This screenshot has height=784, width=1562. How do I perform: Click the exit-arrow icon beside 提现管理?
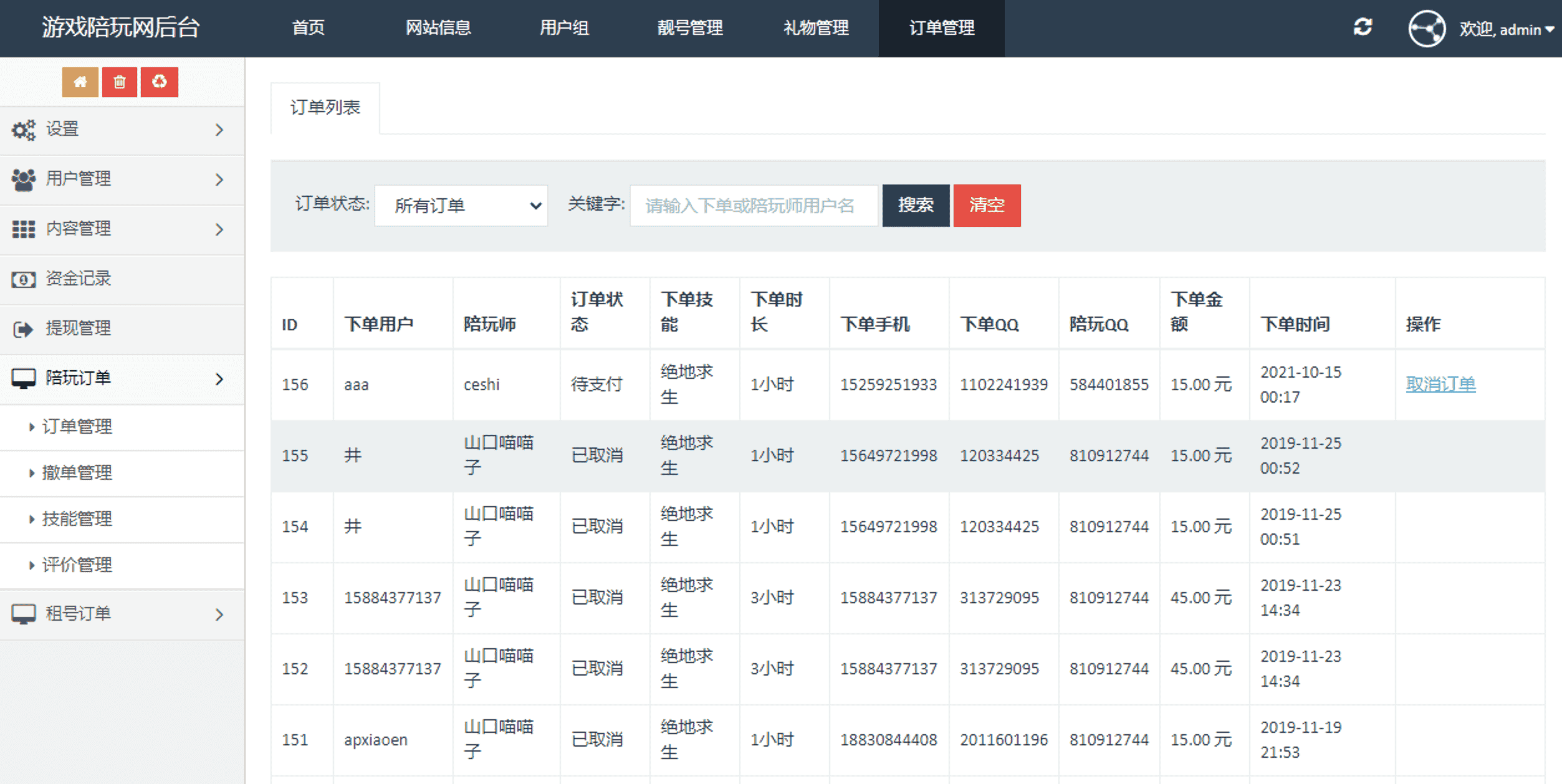pyautogui.click(x=24, y=329)
